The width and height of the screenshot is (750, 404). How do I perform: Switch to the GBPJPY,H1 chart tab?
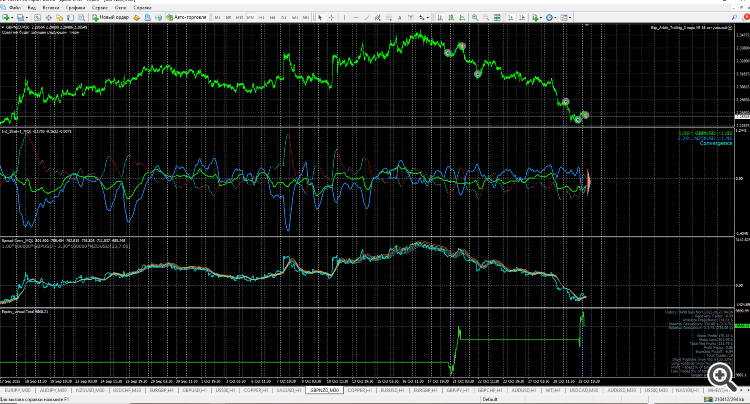(x=455, y=389)
